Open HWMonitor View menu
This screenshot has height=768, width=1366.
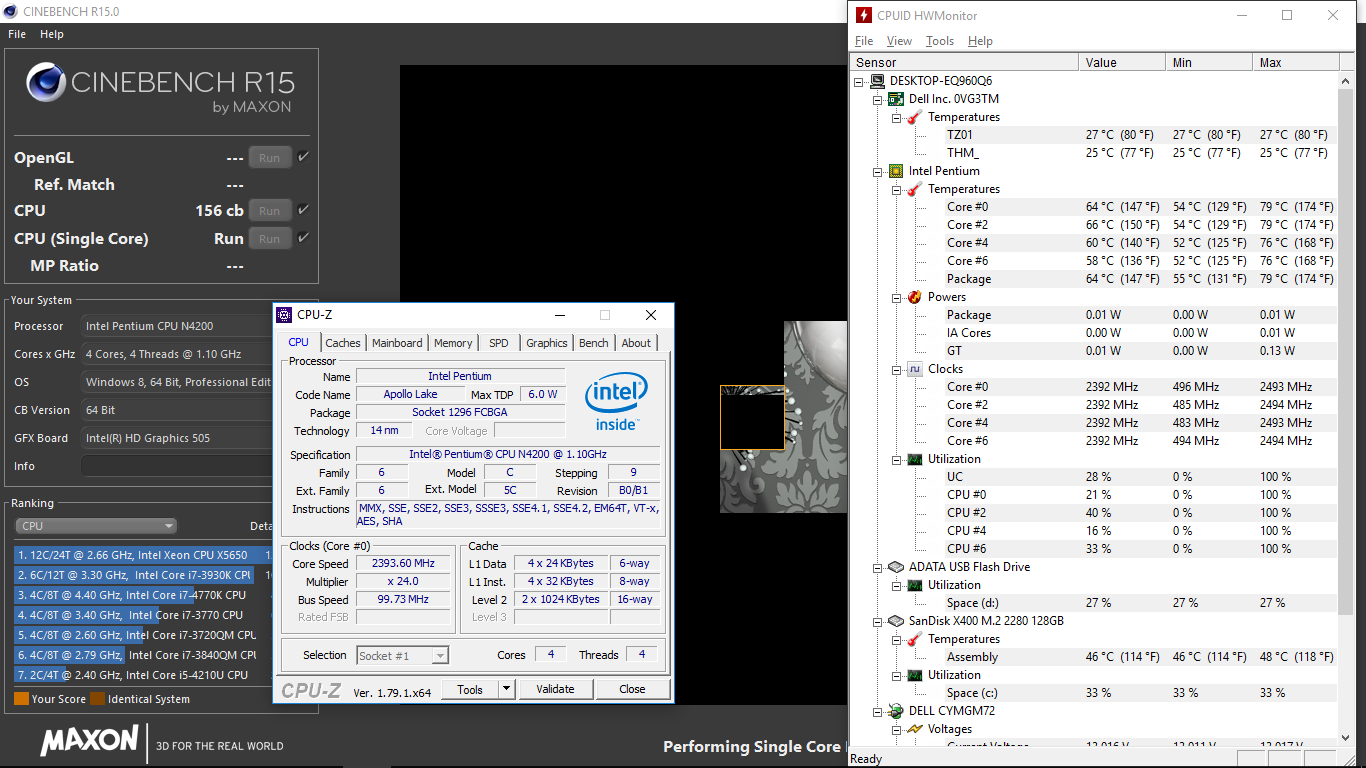[899, 41]
